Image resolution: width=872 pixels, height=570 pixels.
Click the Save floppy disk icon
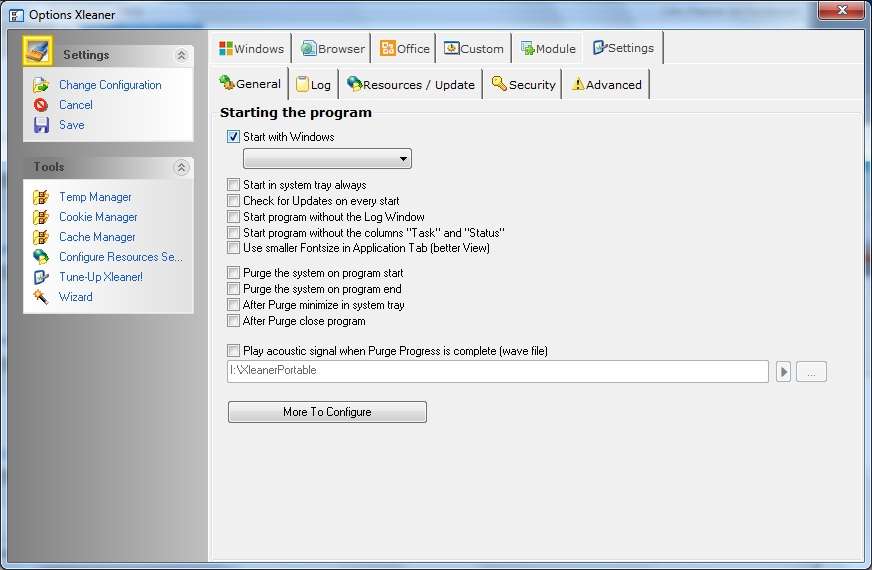tap(41, 125)
